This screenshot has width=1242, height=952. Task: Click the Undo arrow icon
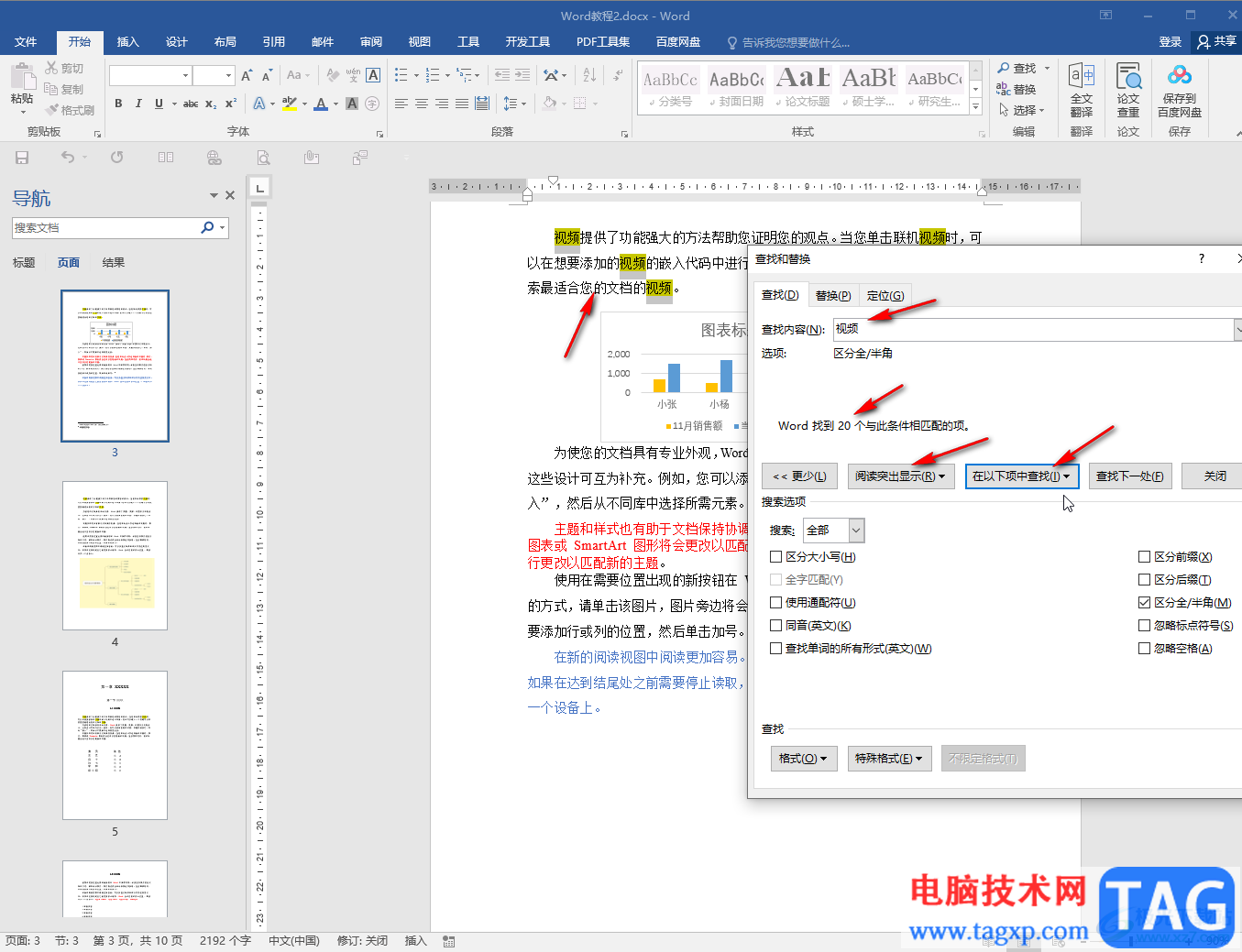point(68,158)
